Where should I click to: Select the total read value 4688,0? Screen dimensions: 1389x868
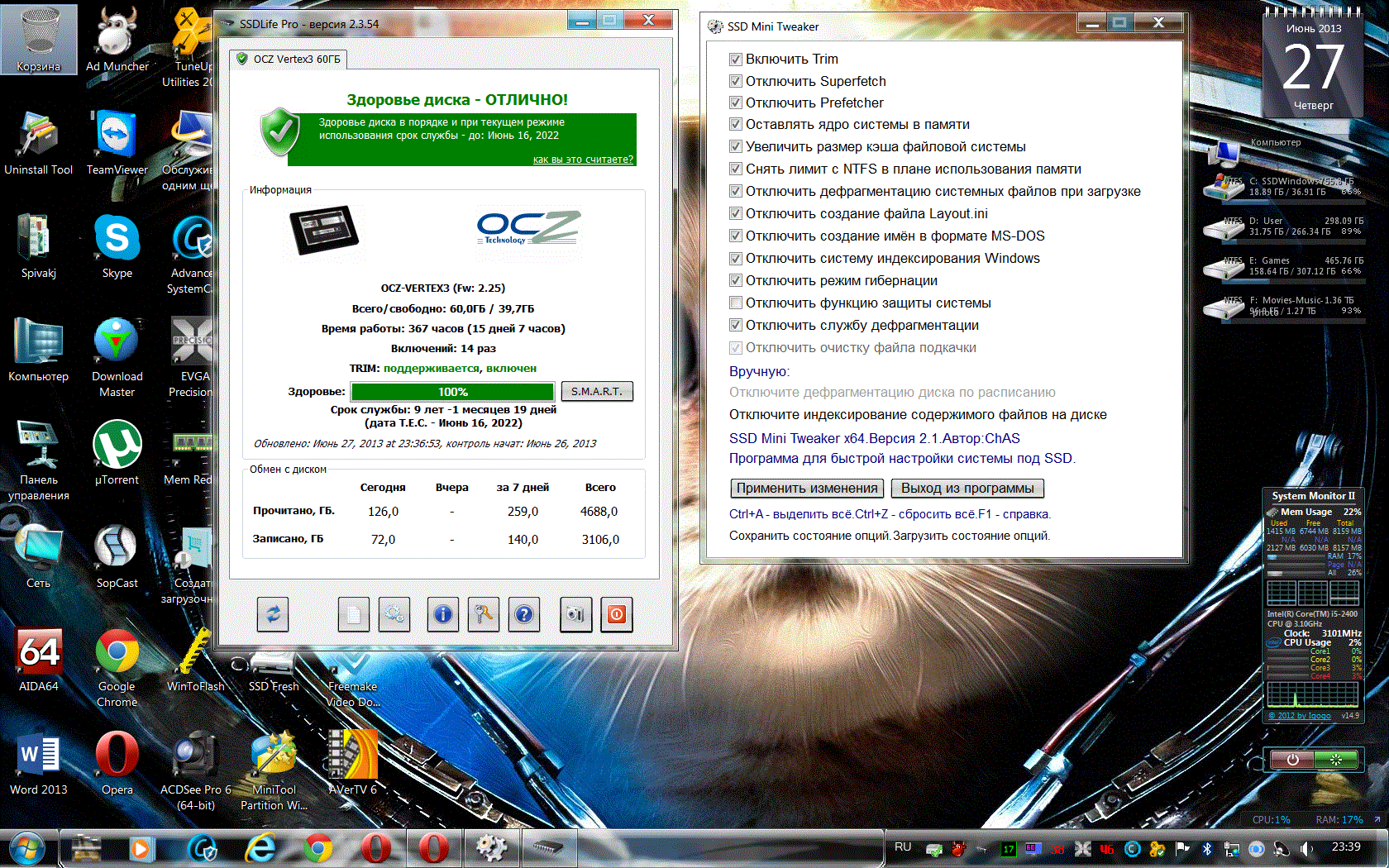point(599,512)
